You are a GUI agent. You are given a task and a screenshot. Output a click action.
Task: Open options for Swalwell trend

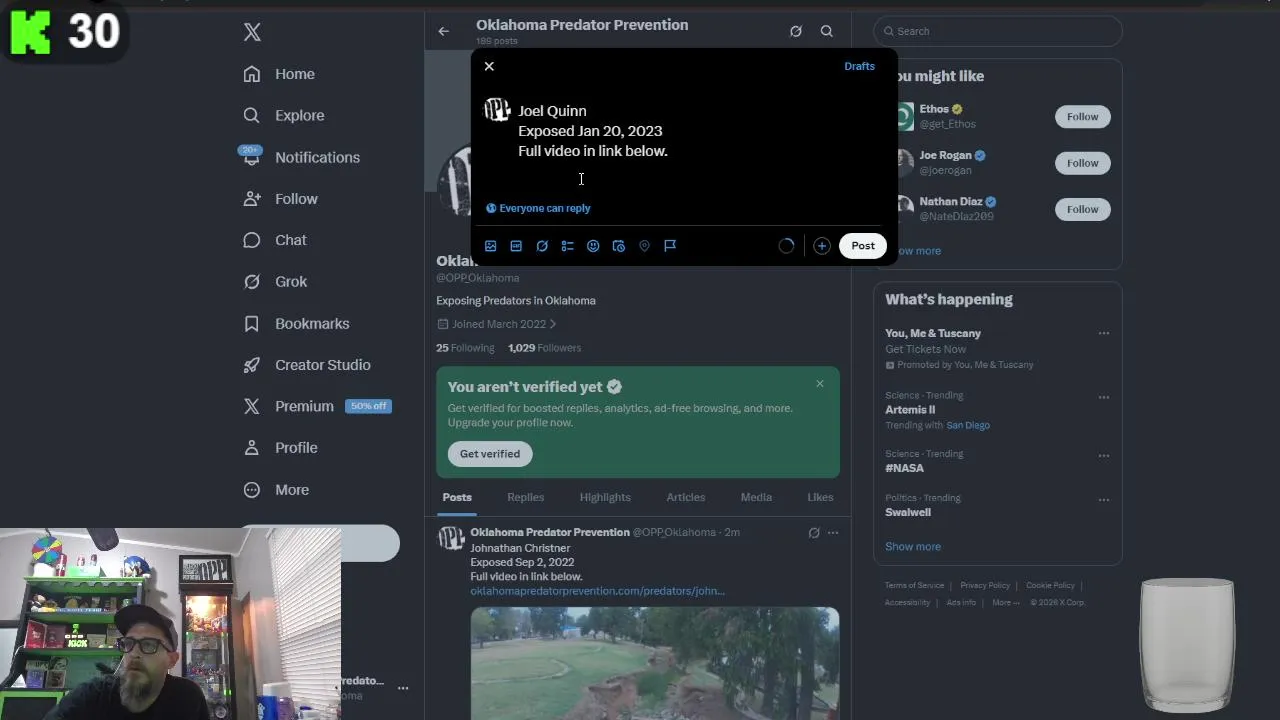(x=1104, y=499)
